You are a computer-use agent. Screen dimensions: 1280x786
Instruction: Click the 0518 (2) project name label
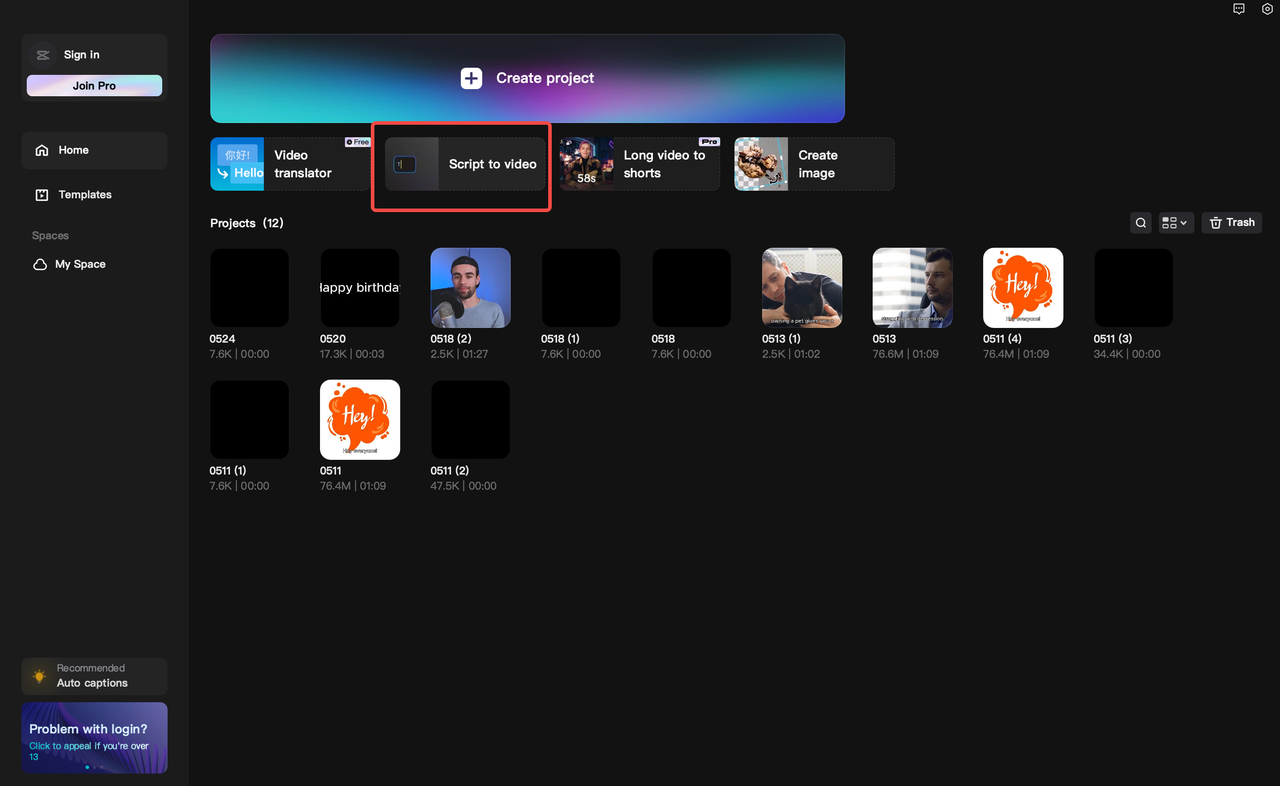(450, 339)
